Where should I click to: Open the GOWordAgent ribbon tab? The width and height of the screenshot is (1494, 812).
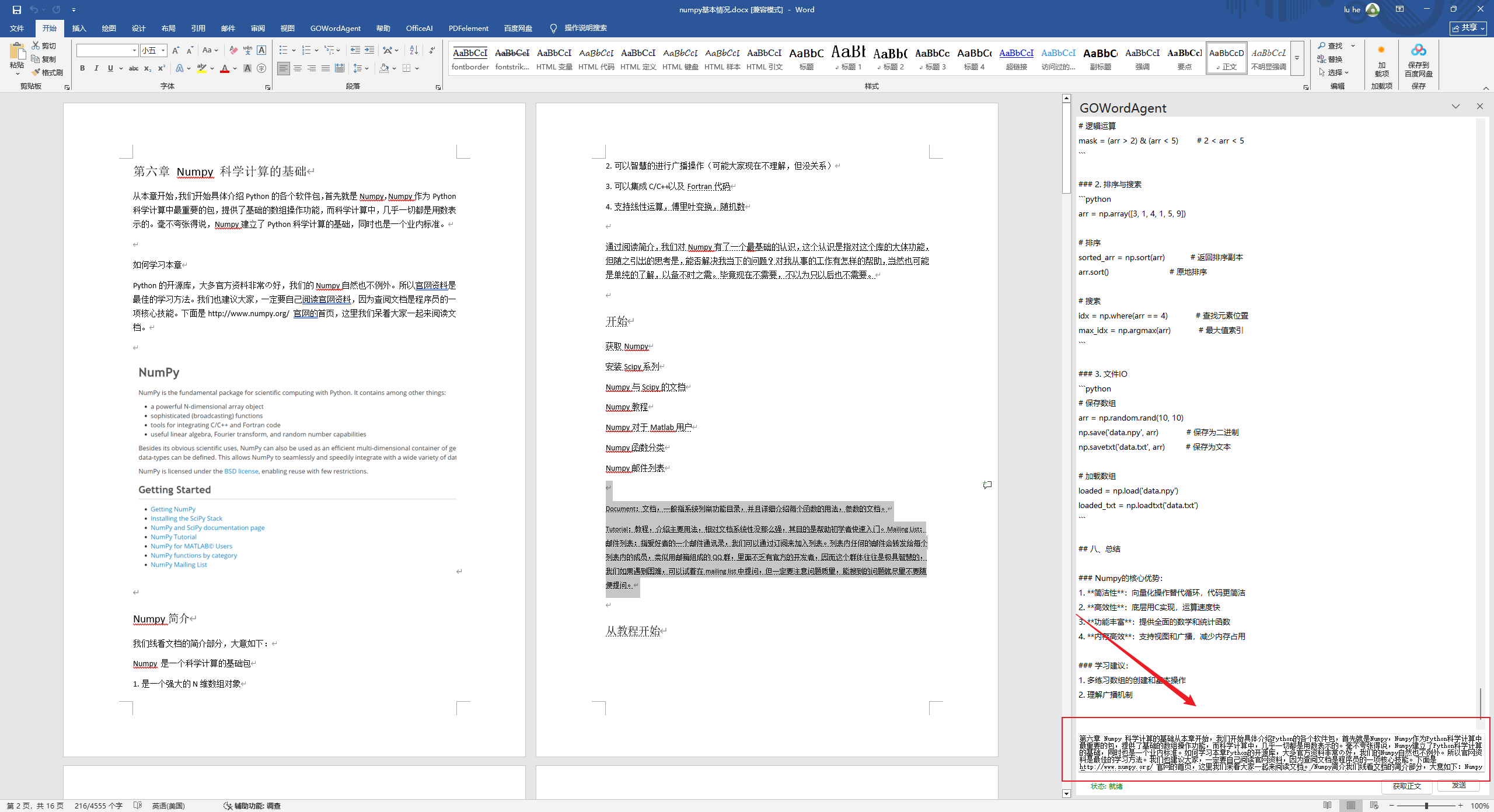click(335, 28)
